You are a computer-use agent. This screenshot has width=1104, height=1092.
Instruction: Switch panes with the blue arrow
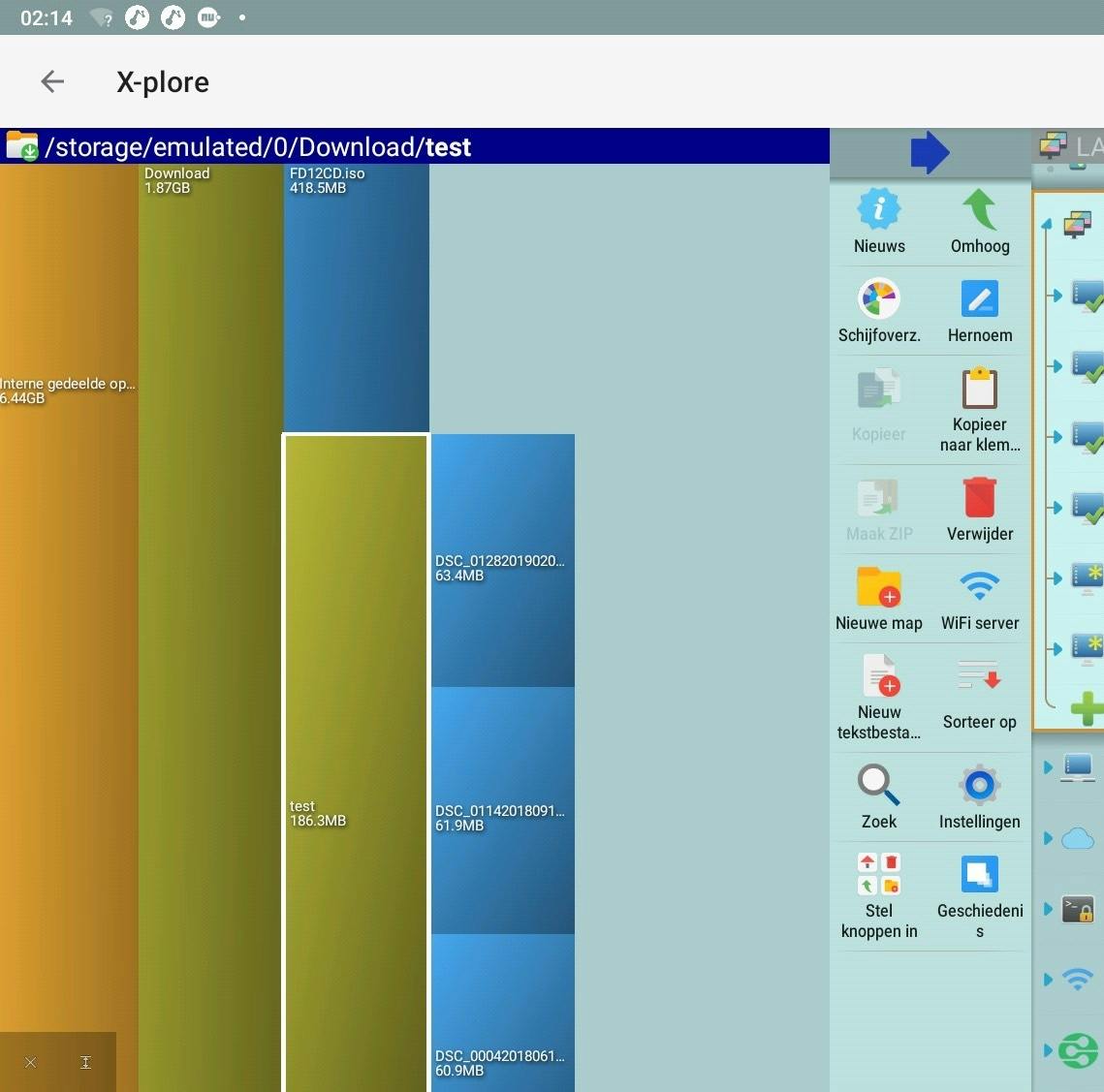pyautogui.click(x=930, y=152)
